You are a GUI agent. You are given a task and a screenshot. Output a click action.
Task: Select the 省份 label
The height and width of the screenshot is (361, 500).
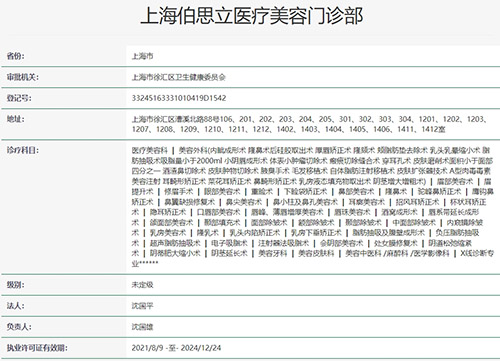[x=16, y=56]
